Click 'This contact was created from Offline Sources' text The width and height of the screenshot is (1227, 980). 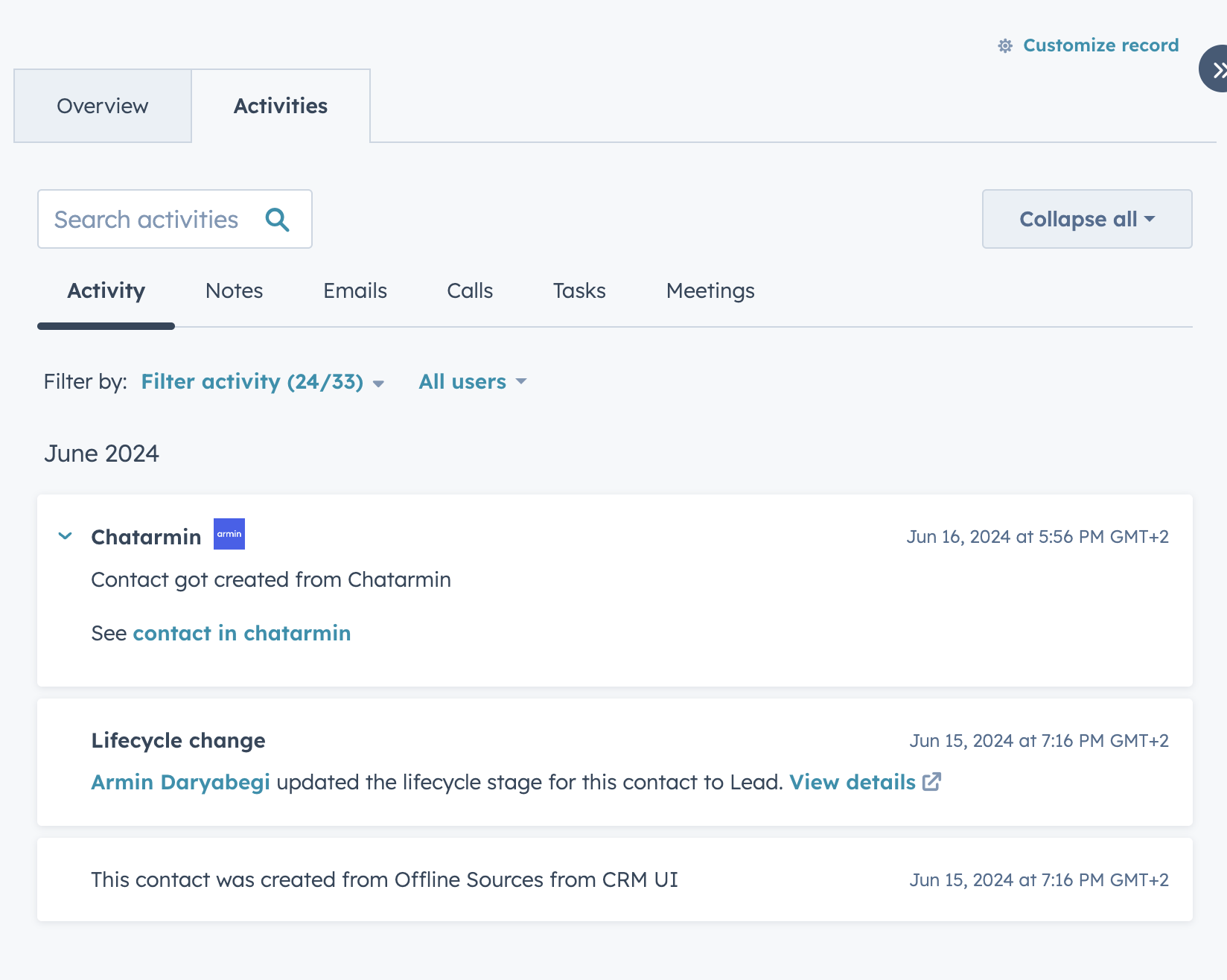[x=384, y=880]
